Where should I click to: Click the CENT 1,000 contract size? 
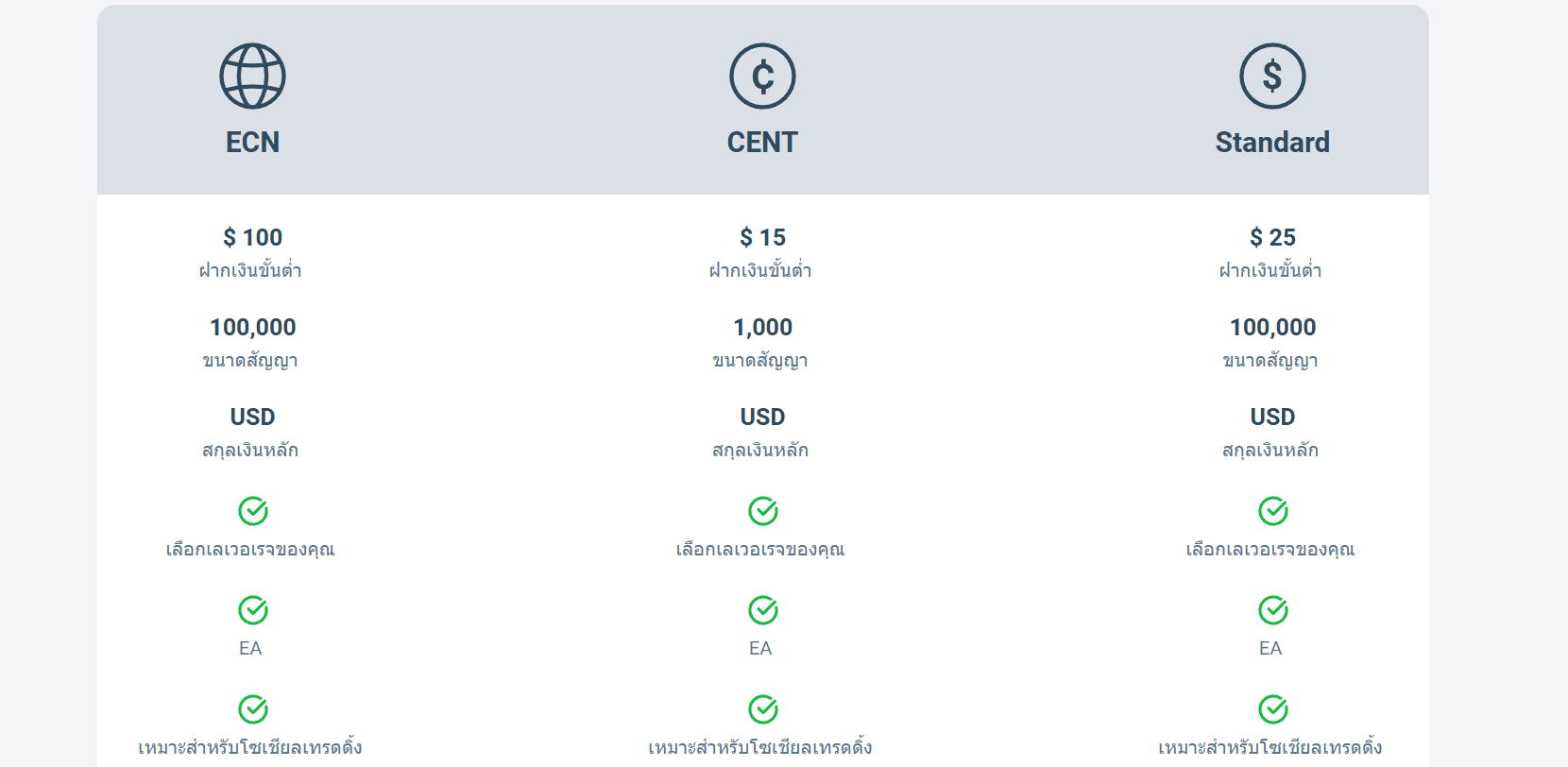[762, 327]
